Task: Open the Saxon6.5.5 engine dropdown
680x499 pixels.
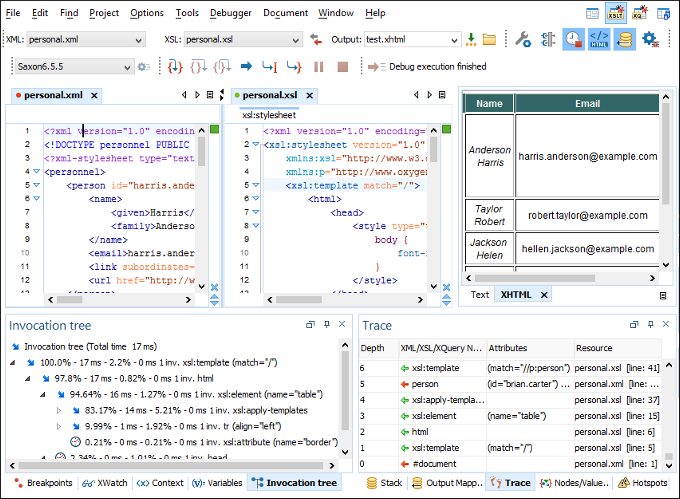Action: pos(127,67)
